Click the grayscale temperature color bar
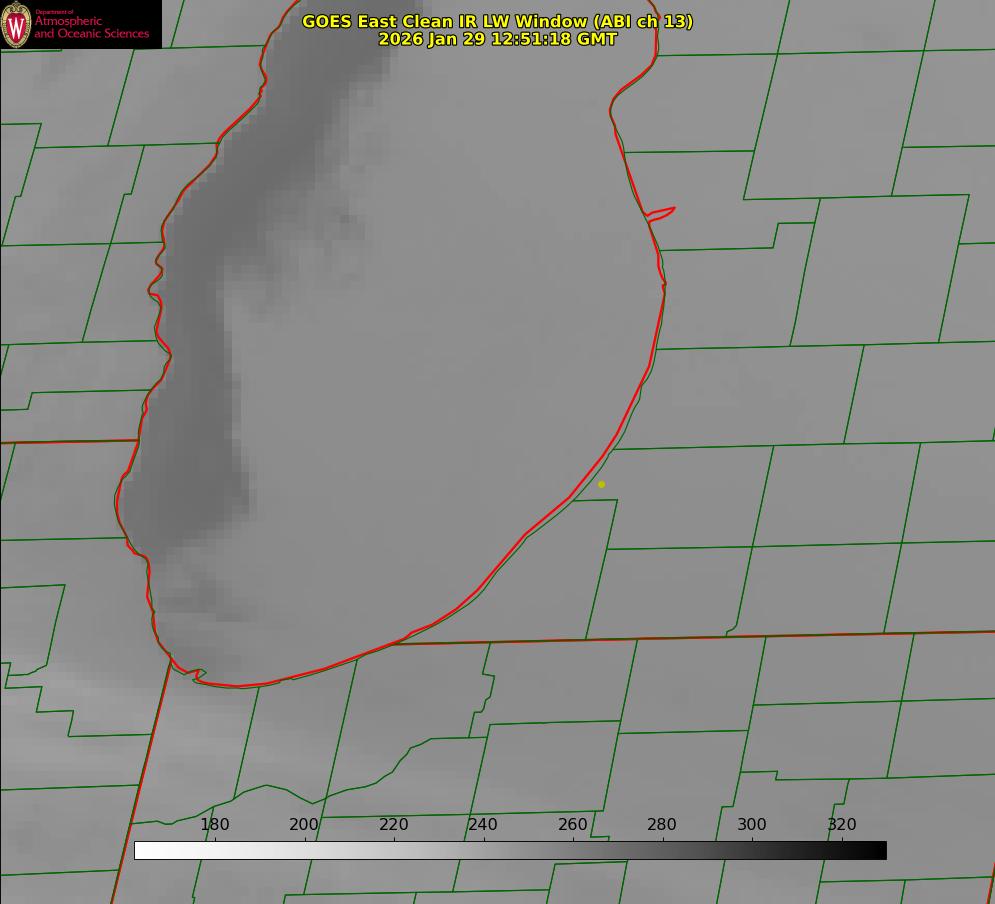 pos(510,850)
